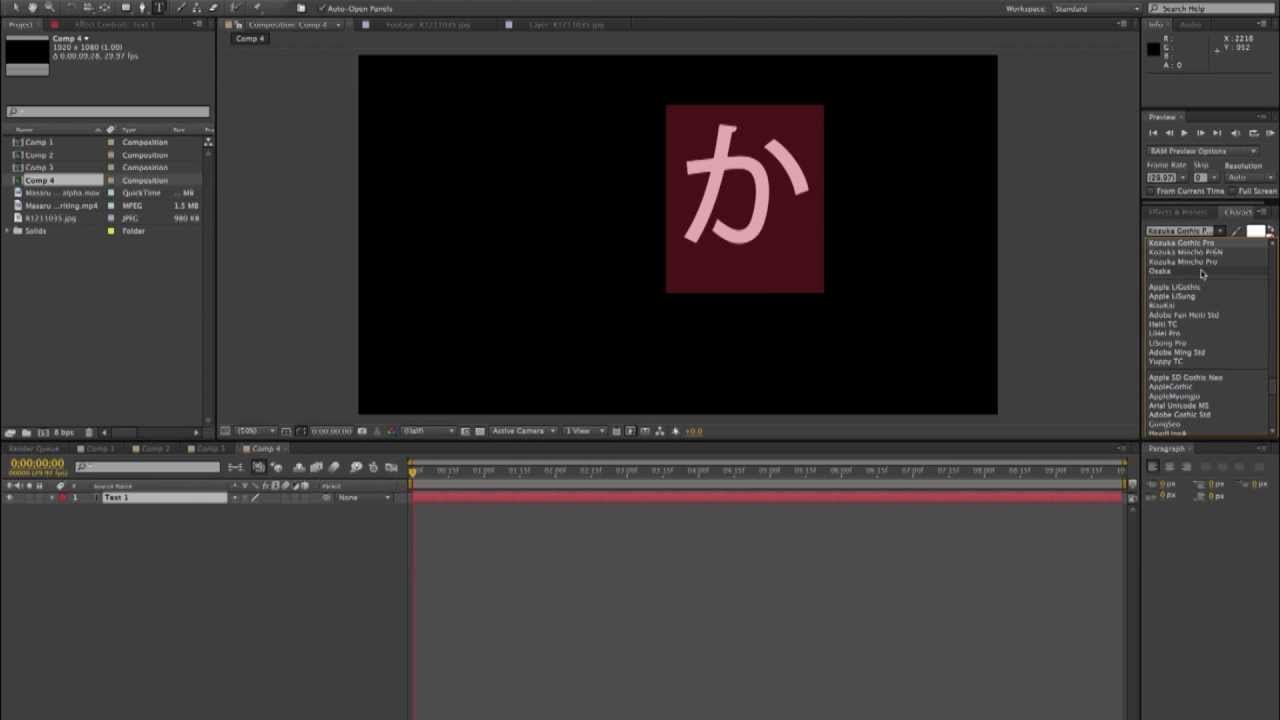
Task: Click the timeline current timecode 0;00;00;00
Action: tap(37, 464)
